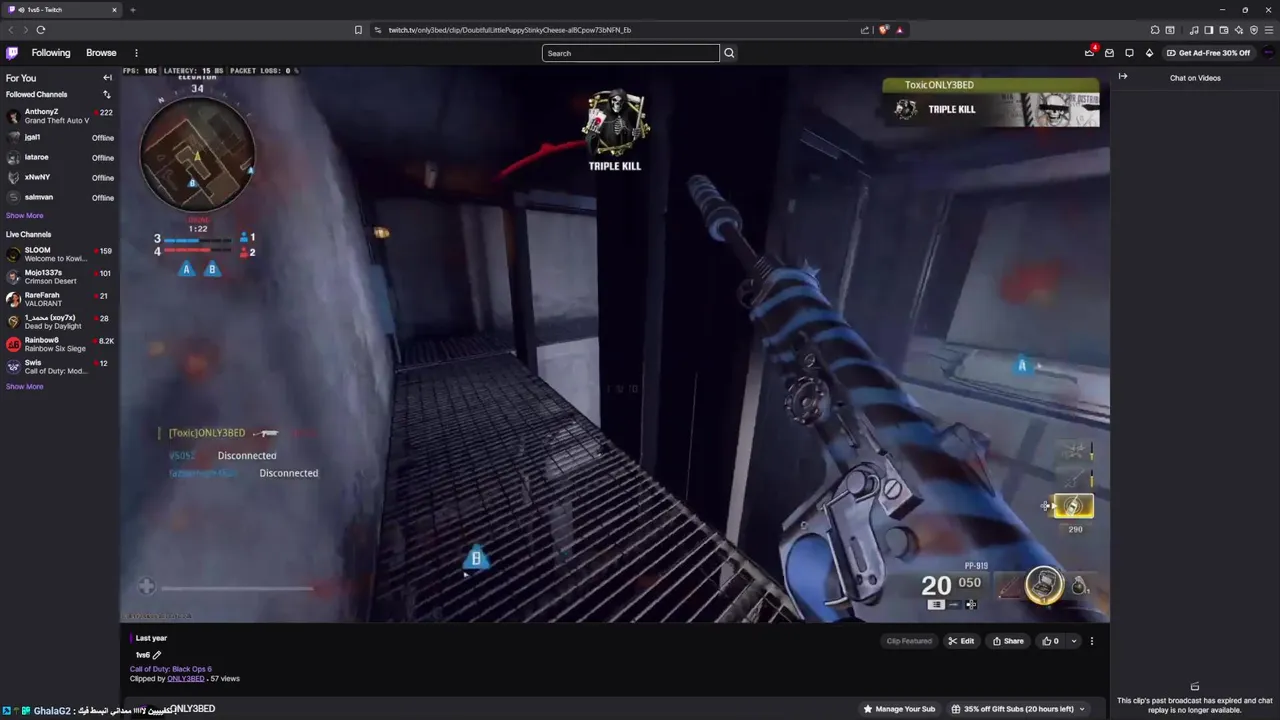Click the Twitch search input field

[630, 53]
